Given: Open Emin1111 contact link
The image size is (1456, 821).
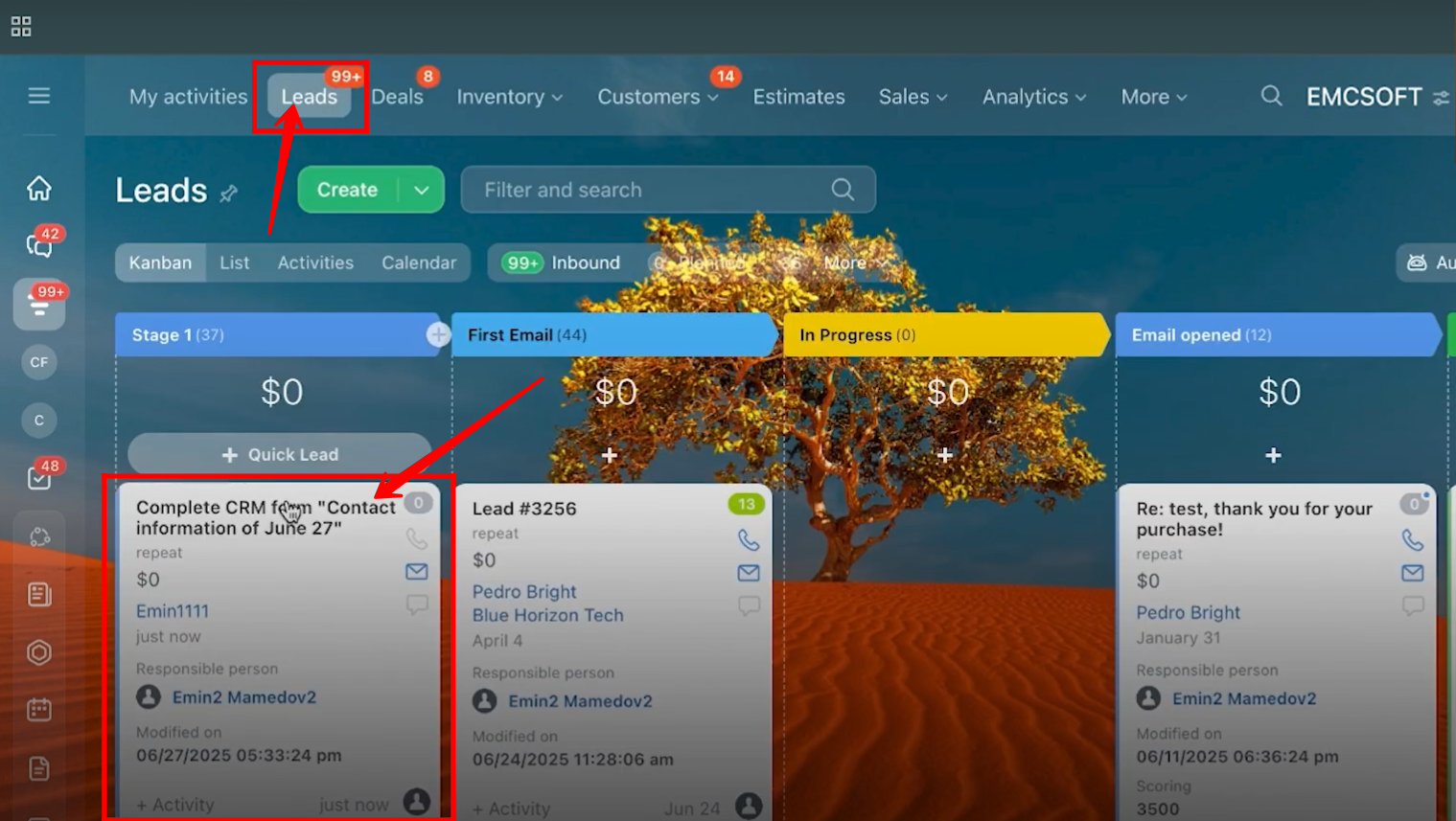Looking at the screenshot, I should coord(173,611).
